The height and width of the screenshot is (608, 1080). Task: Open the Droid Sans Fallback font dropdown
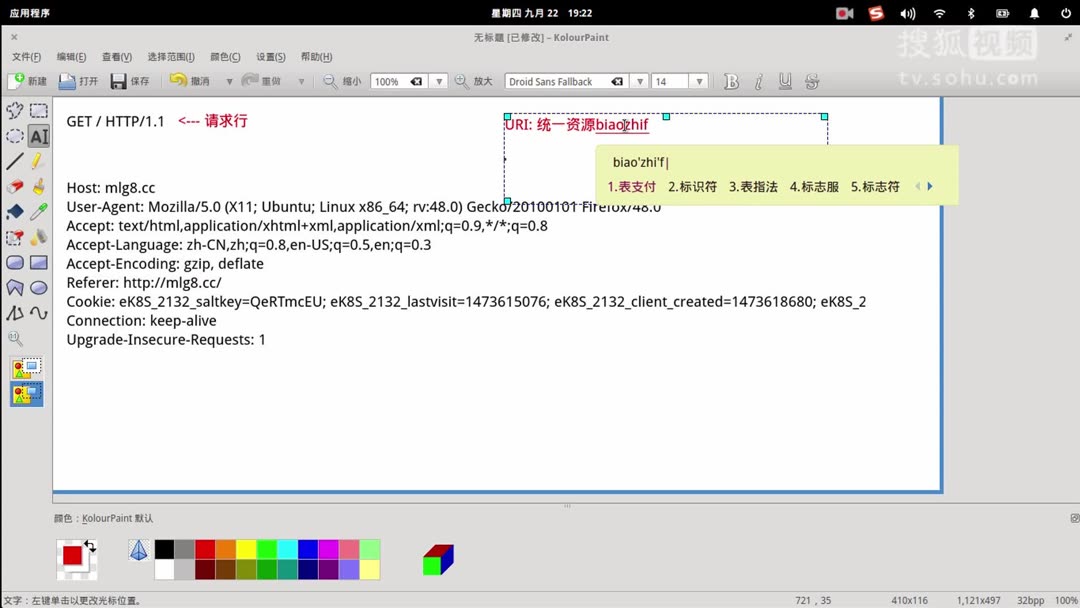[639, 81]
